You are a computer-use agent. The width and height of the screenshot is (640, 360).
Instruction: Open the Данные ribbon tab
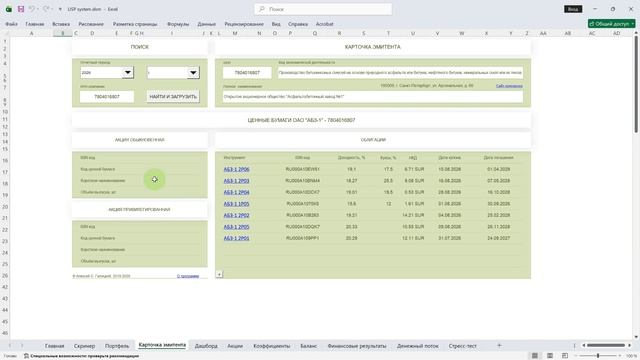point(207,24)
